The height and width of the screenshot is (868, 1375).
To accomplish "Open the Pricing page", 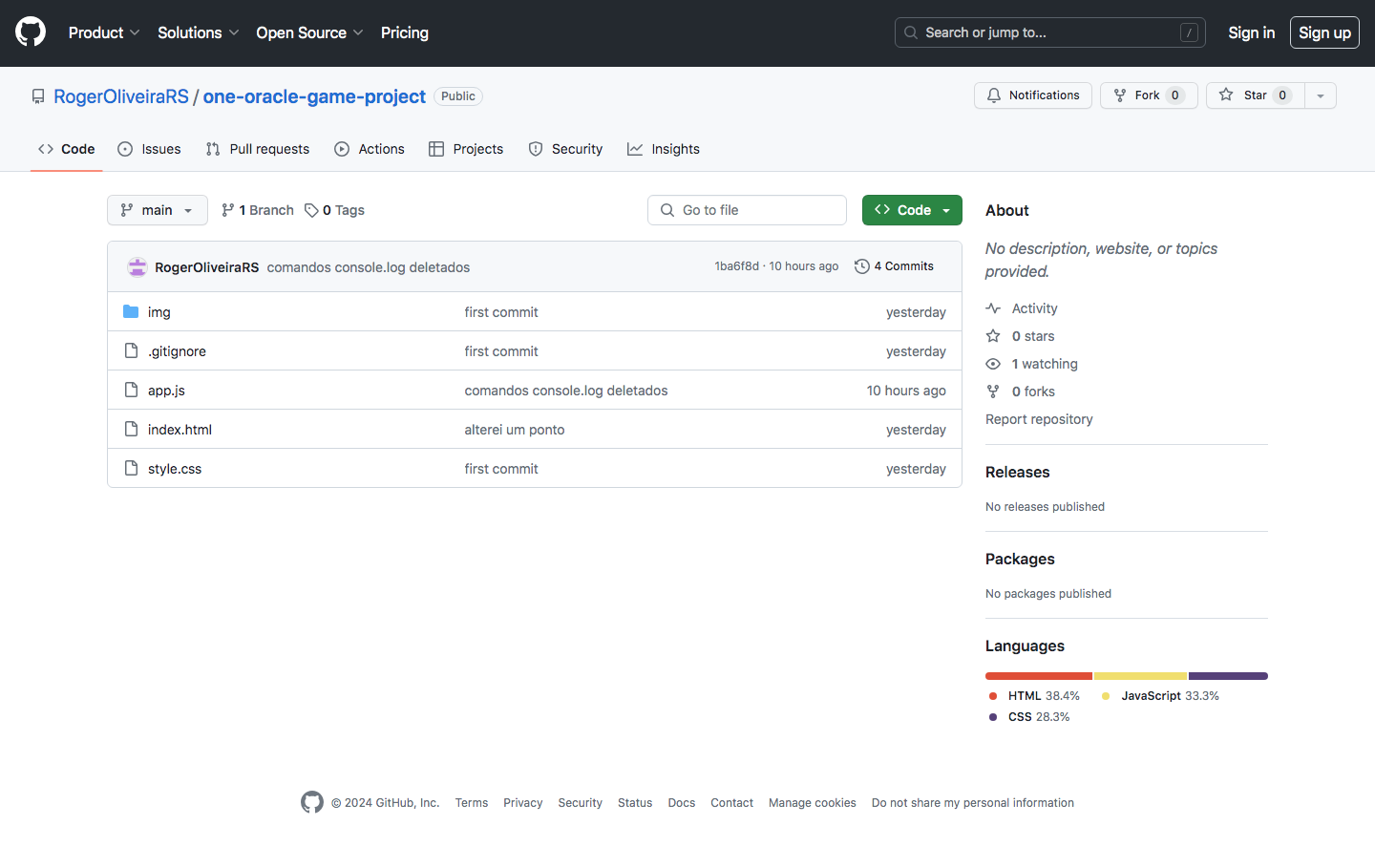I will point(405,32).
